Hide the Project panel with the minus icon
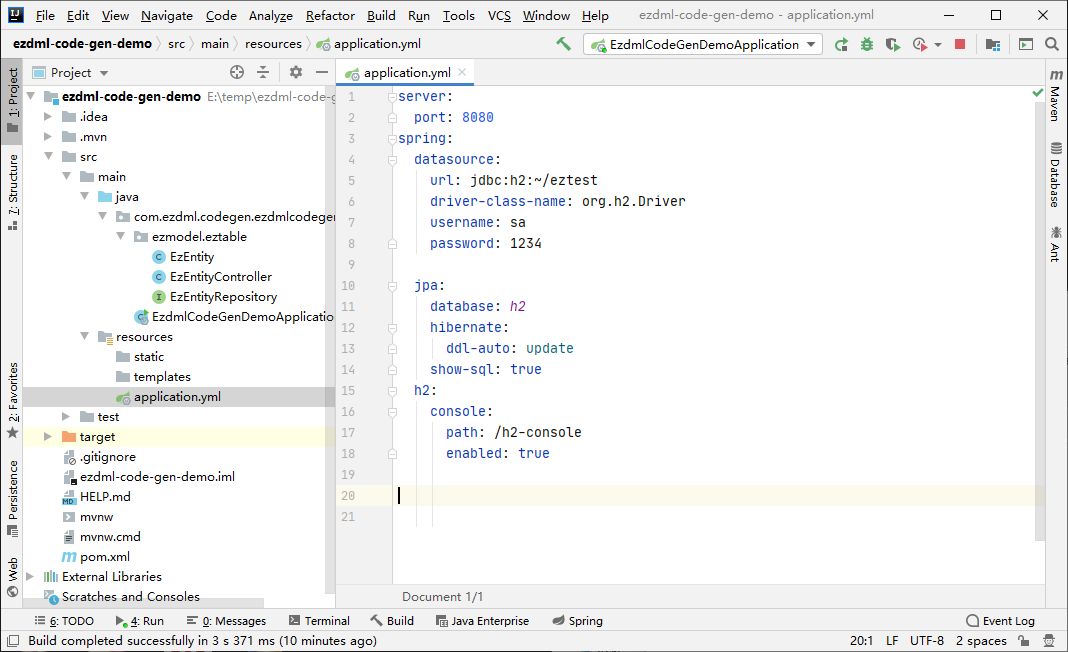This screenshot has width=1068, height=652. tap(321, 72)
